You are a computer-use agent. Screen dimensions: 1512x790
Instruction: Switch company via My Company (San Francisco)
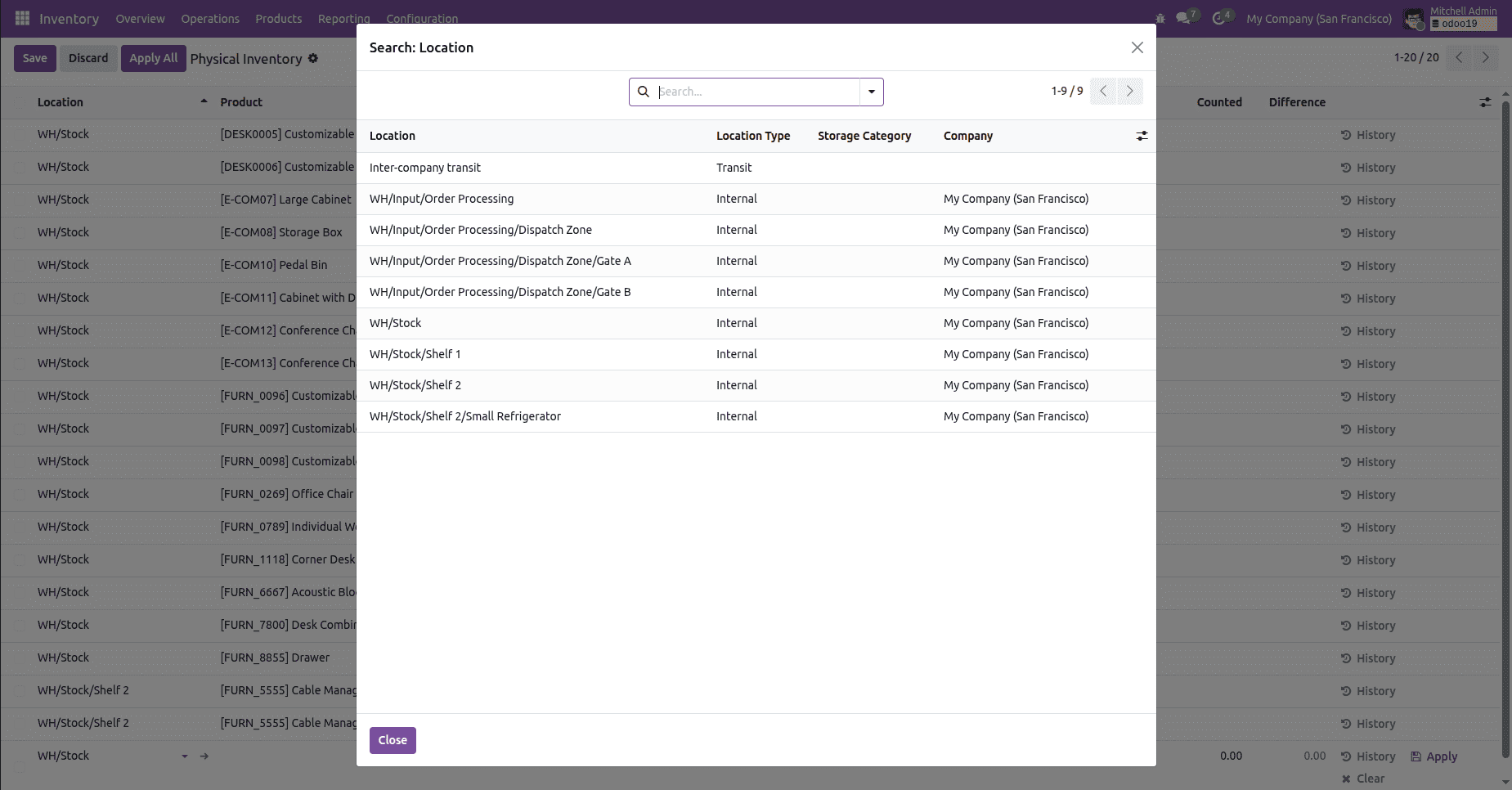(x=1319, y=19)
